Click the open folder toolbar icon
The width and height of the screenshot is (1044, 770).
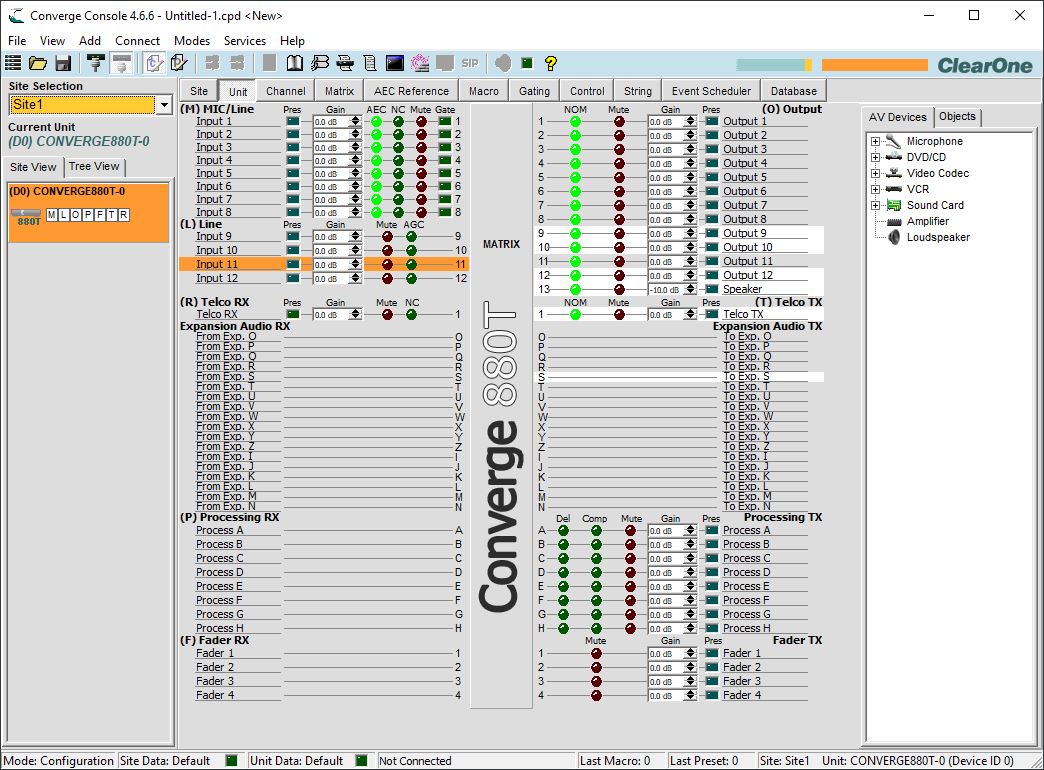[x=38, y=63]
